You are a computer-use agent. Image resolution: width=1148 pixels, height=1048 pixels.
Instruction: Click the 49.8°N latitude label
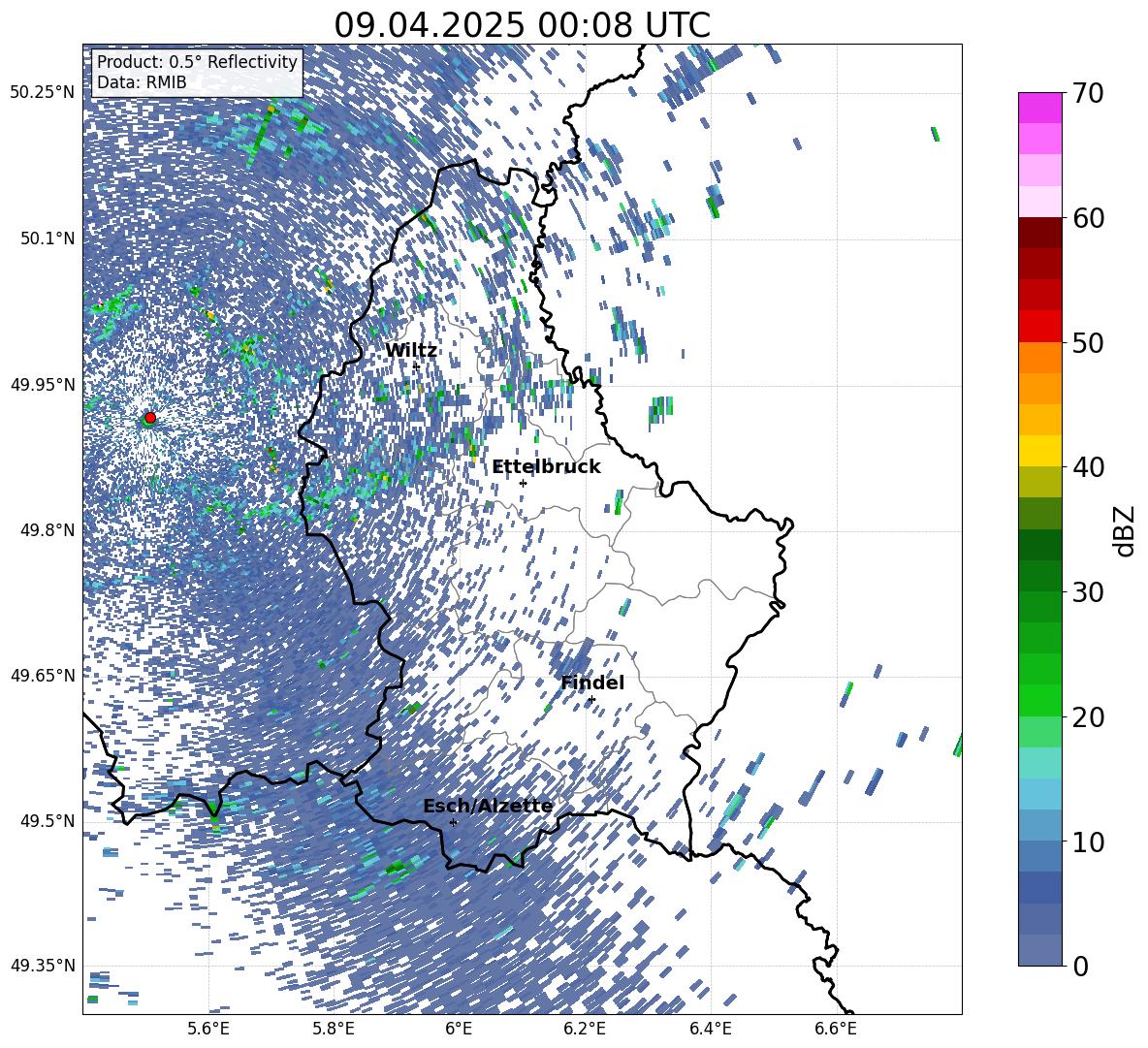click(x=48, y=530)
